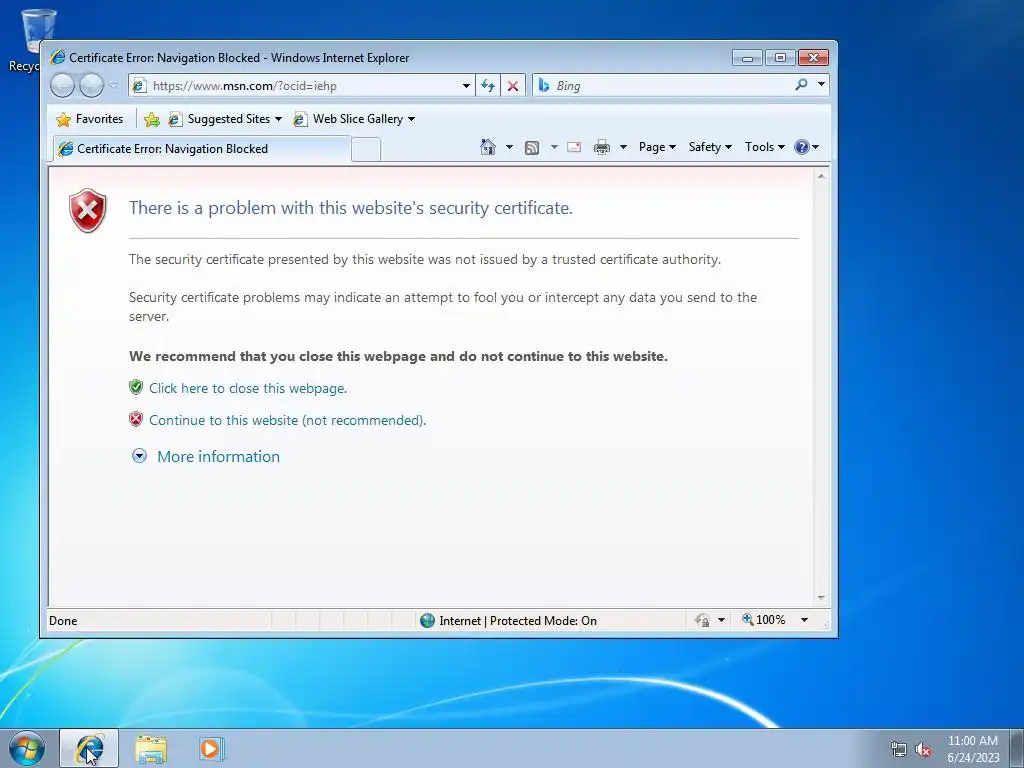Open the Safety menu
Viewport: 1024px width, 768px height.
[x=710, y=147]
